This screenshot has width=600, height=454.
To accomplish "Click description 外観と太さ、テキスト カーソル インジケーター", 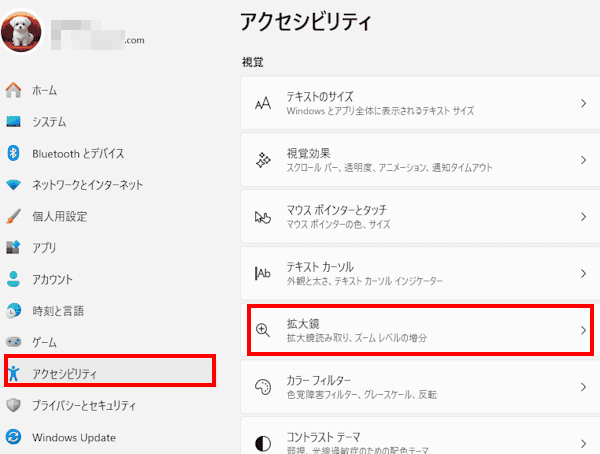I will (x=365, y=281).
